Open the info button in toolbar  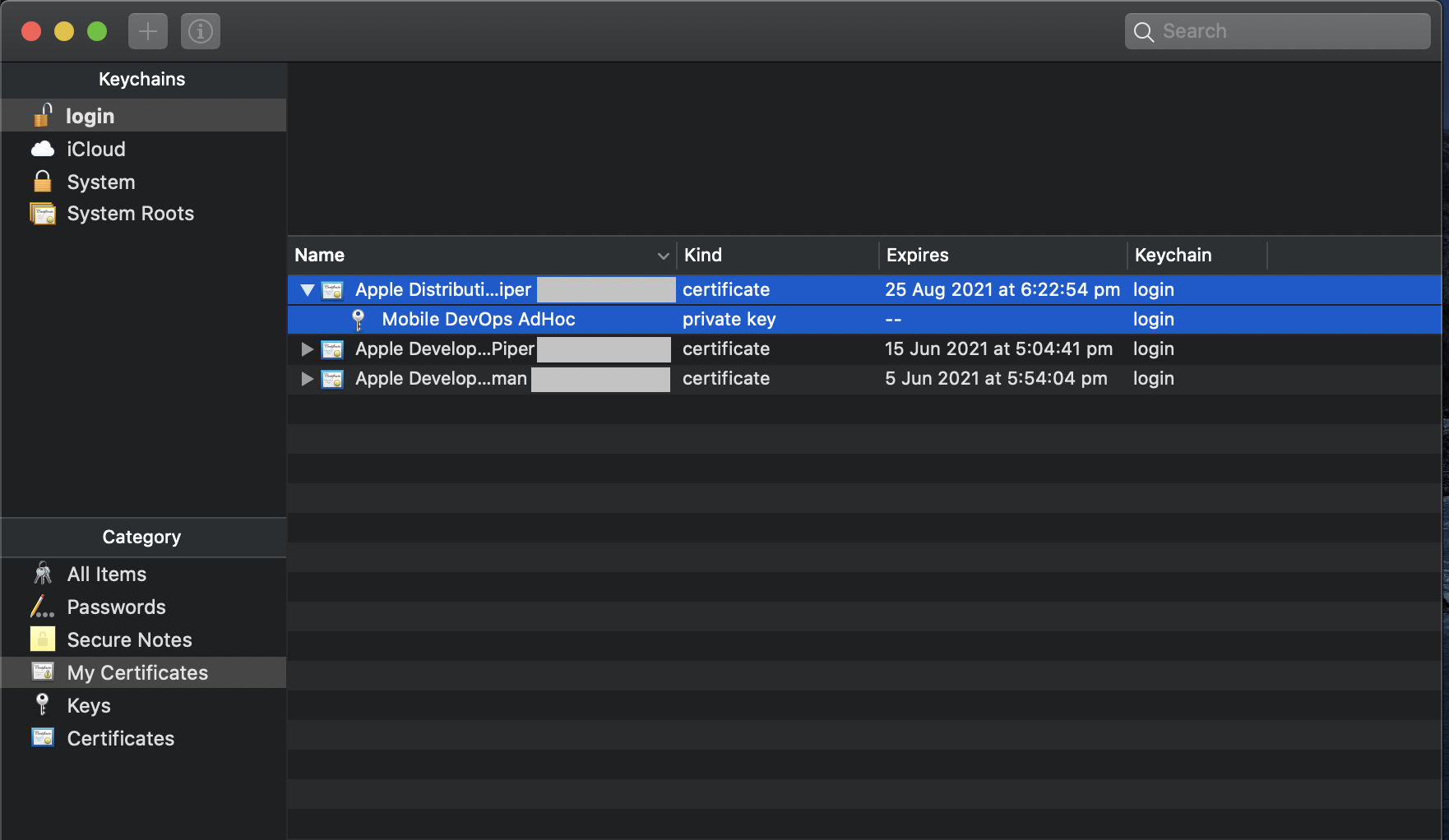click(201, 31)
